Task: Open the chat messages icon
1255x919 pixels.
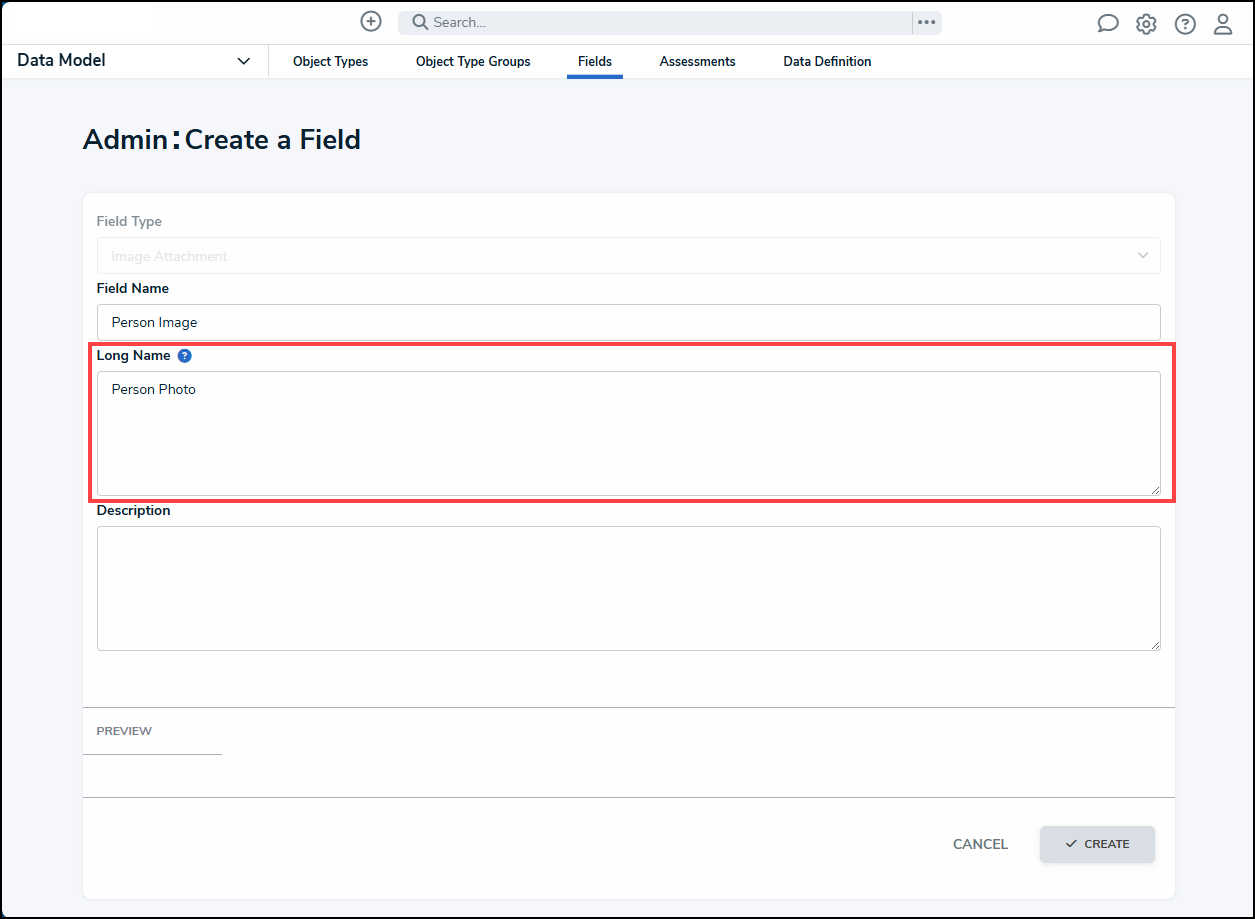Action: click(x=1108, y=24)
